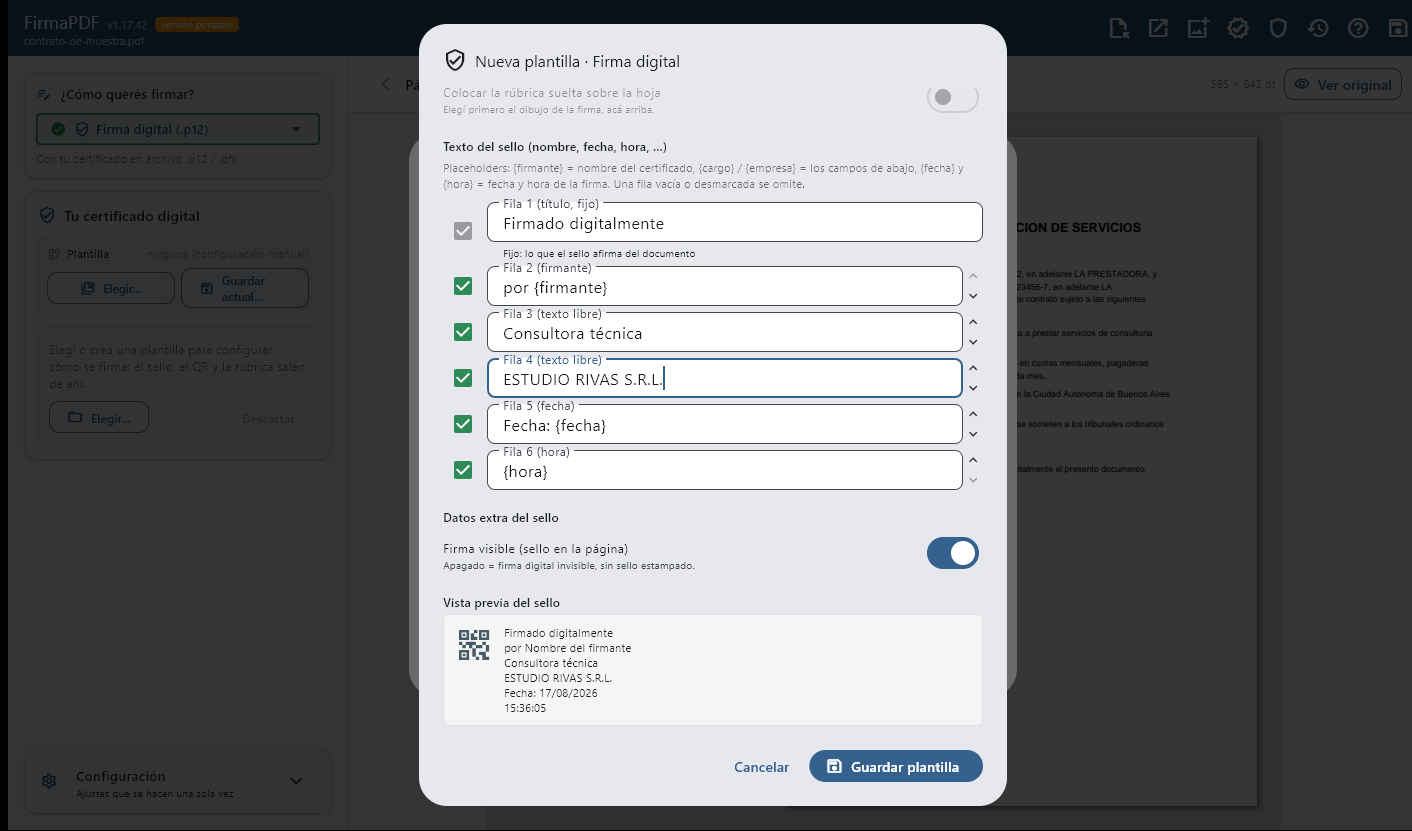Click the Descartar link
1412x831 pixels.
[268, 419]
